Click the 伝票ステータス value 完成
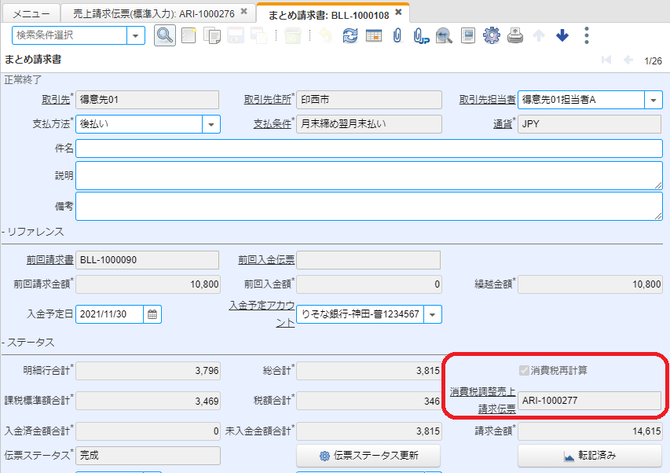The height and width of the screenshot is (473, 670). [148, 455]
